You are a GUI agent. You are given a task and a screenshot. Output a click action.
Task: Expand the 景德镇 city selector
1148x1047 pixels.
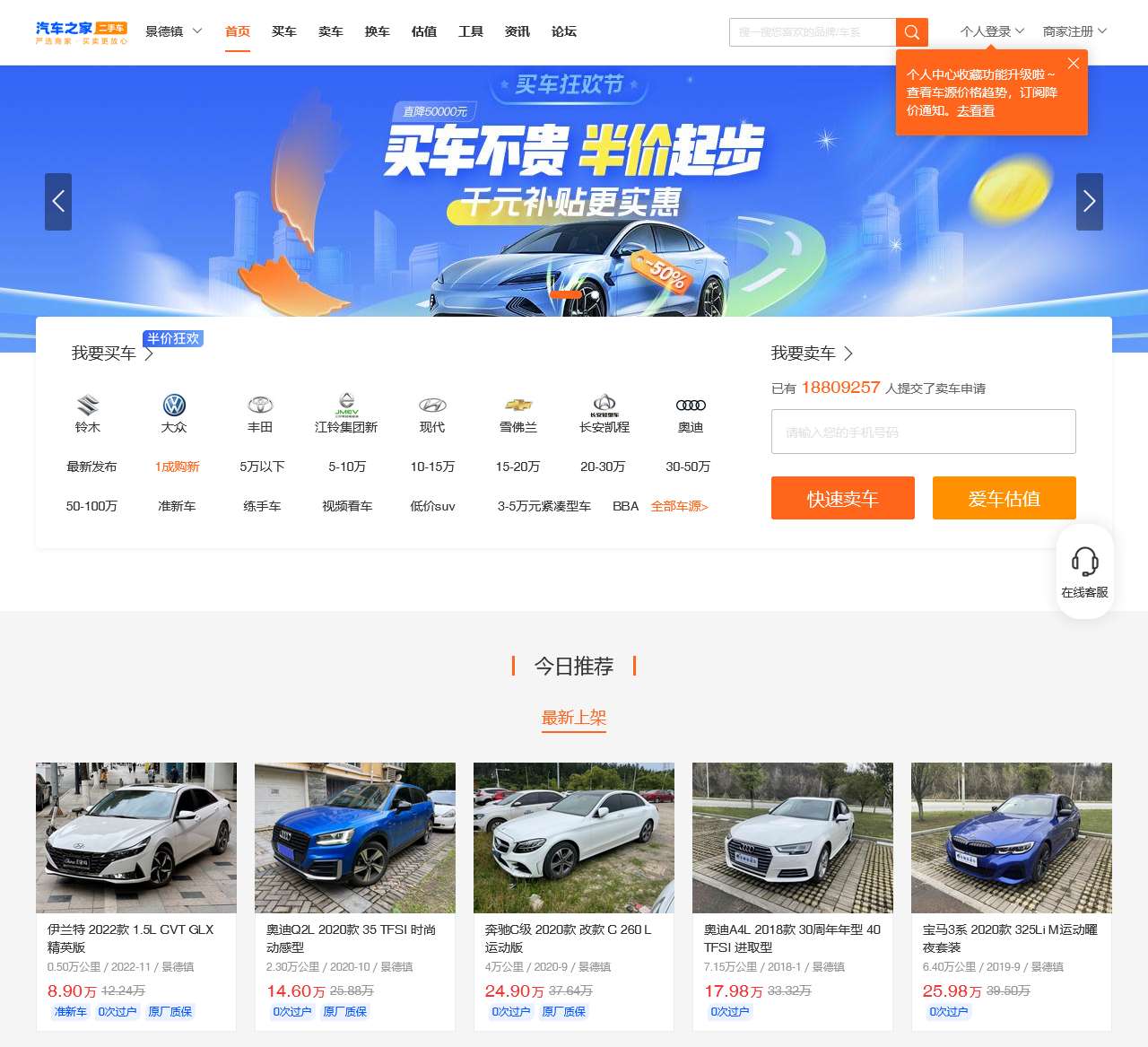tap(174, 31)
